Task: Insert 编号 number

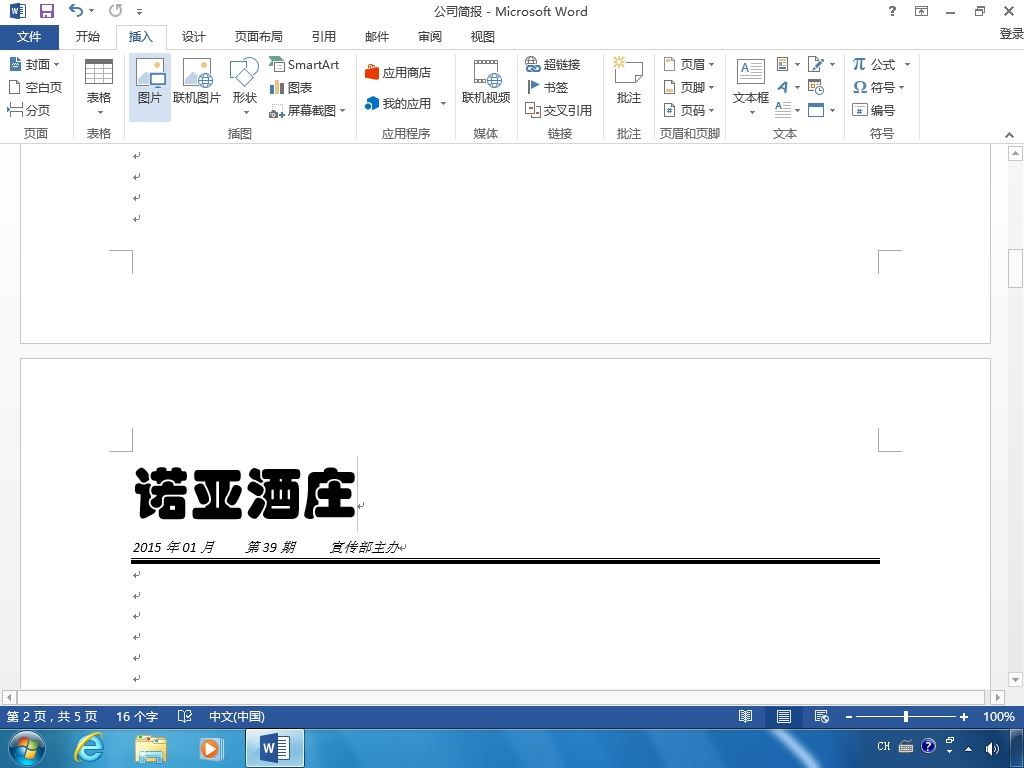Action: [x=873, y=110]
